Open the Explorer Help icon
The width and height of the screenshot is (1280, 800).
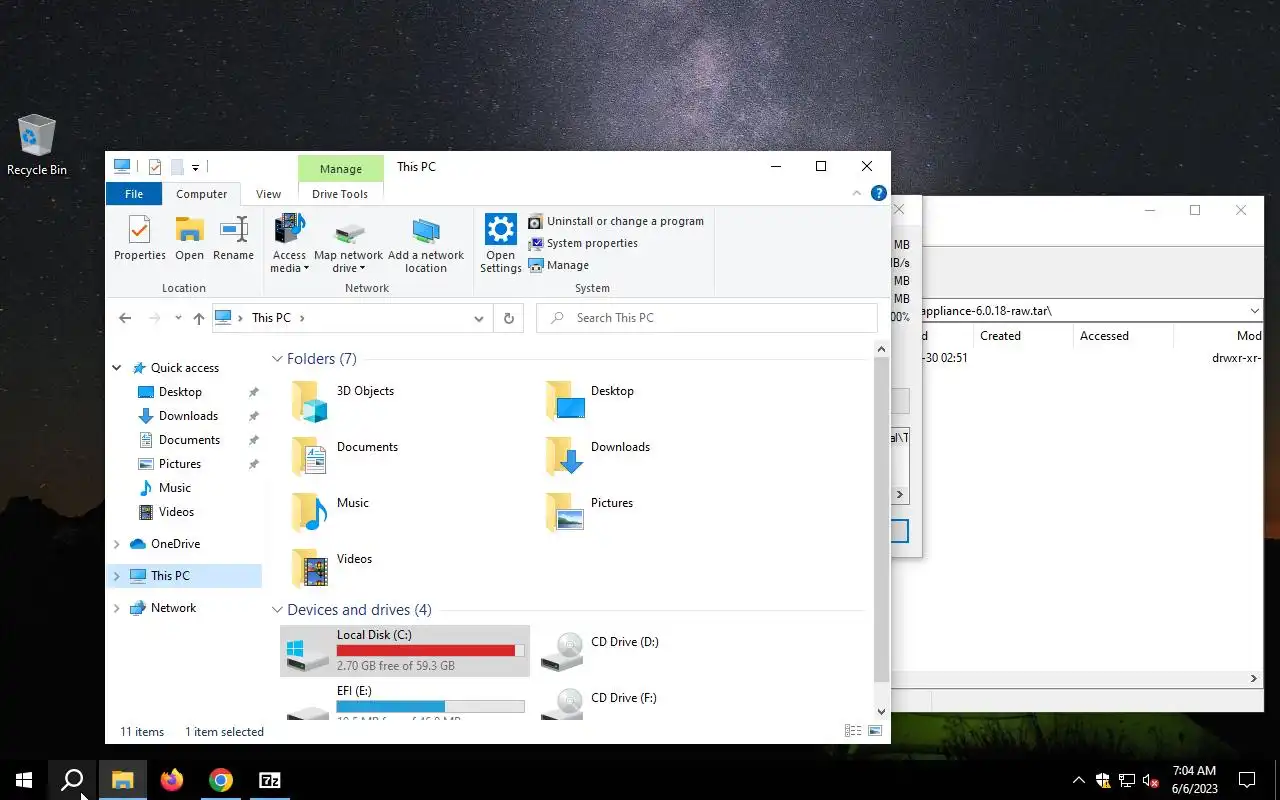point(878,194)
